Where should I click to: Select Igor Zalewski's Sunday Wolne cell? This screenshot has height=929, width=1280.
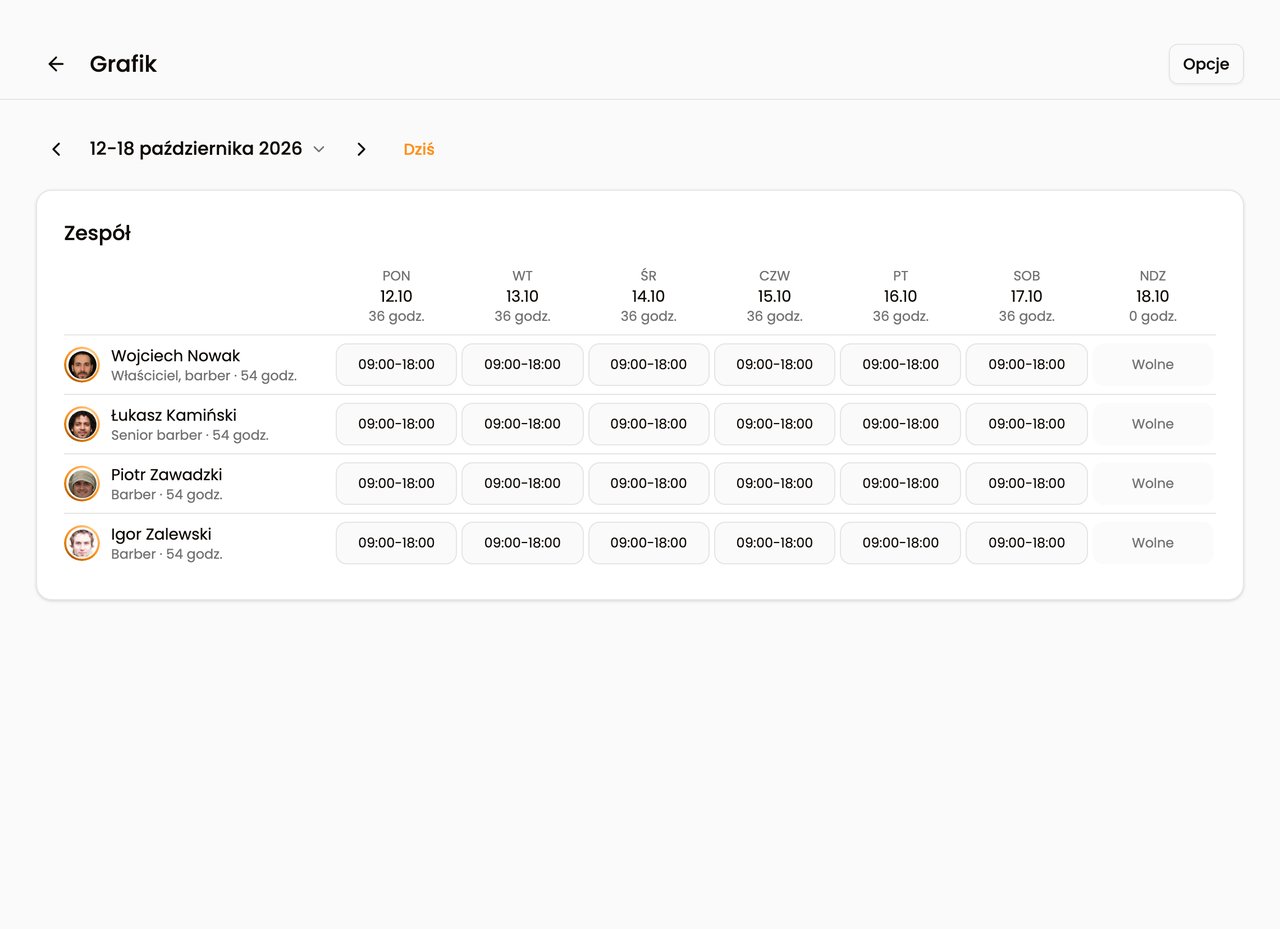(1152, 543)
